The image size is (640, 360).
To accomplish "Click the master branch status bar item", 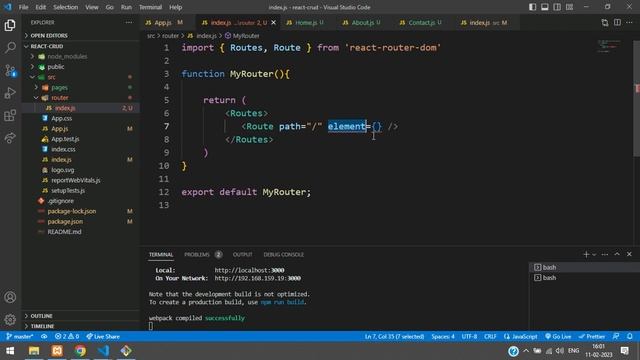I will [20, 336].
